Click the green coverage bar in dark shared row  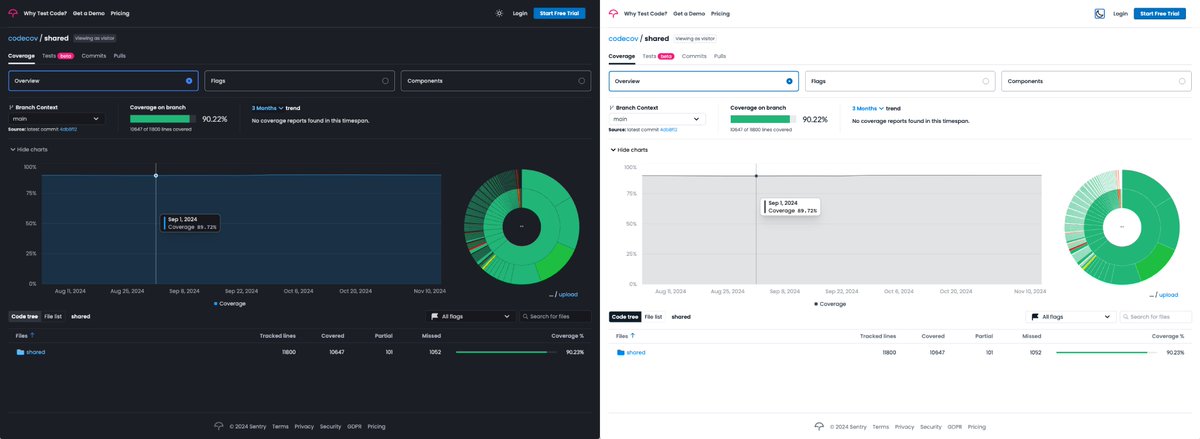507,352
